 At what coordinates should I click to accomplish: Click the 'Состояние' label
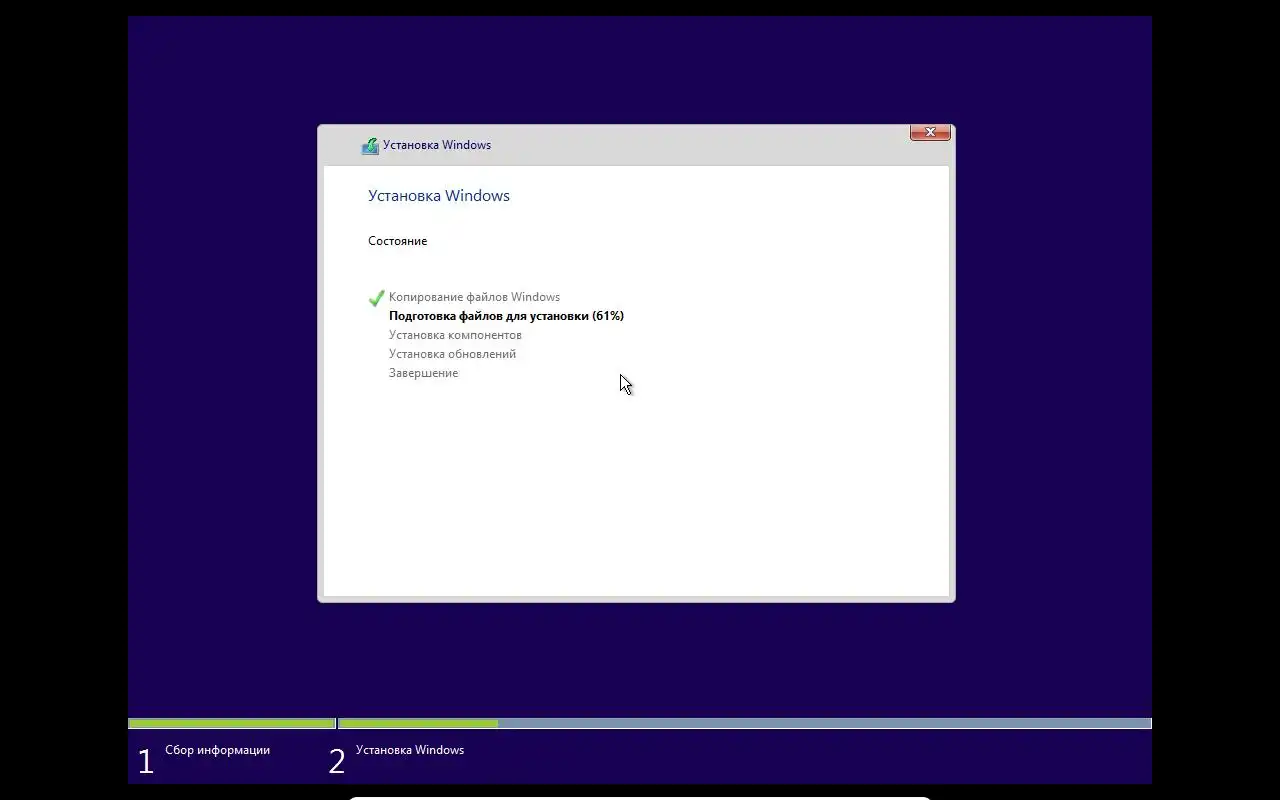click(x=397, y=241)
